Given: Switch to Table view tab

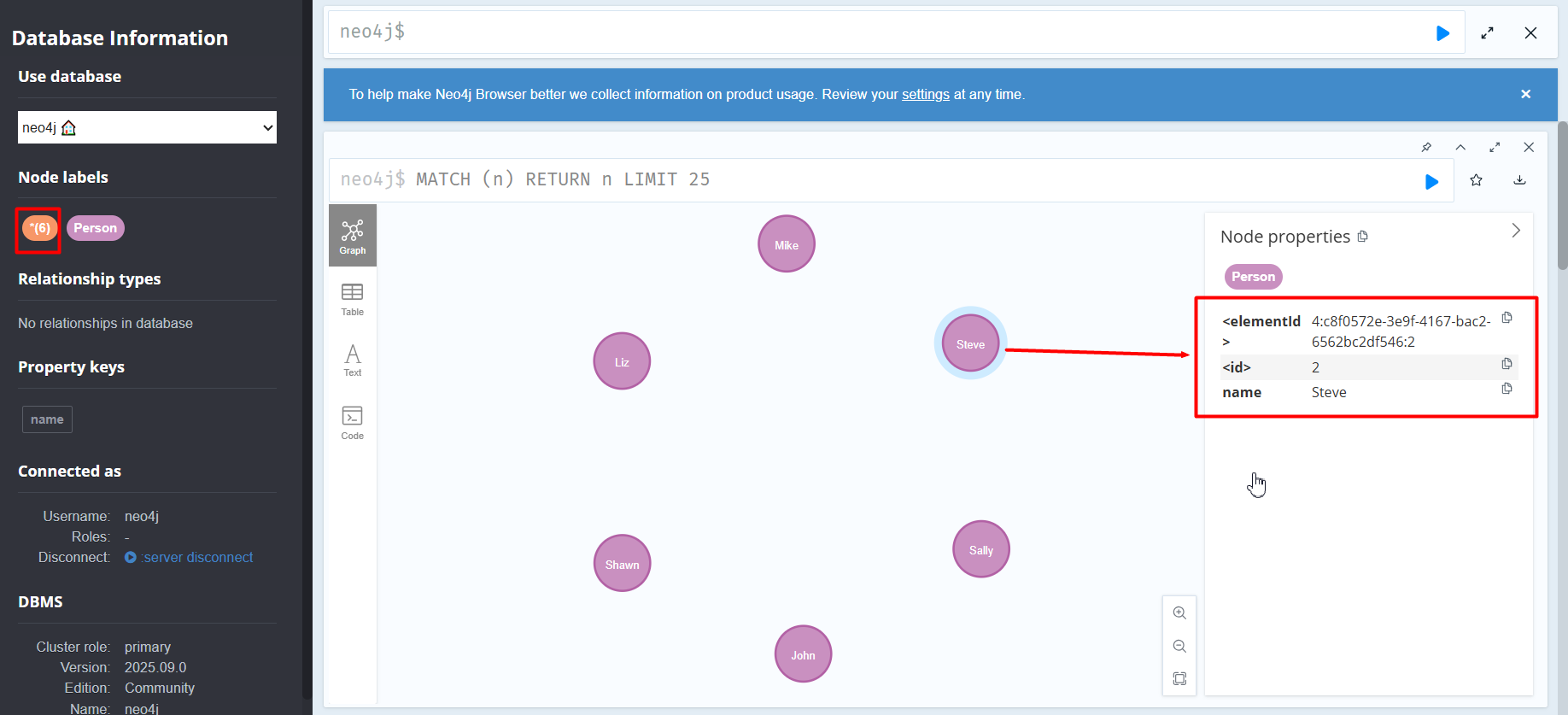Looking at the screenshot, I should point(352,299).
